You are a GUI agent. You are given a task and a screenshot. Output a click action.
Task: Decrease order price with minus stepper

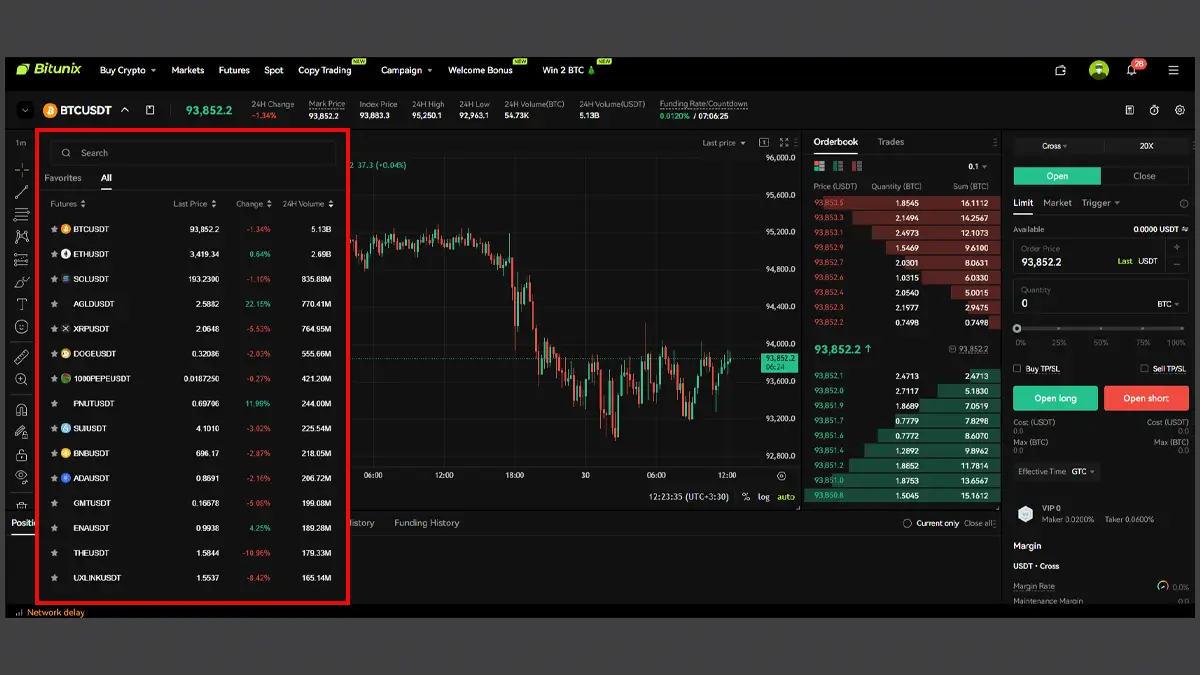click(1177, 265)
